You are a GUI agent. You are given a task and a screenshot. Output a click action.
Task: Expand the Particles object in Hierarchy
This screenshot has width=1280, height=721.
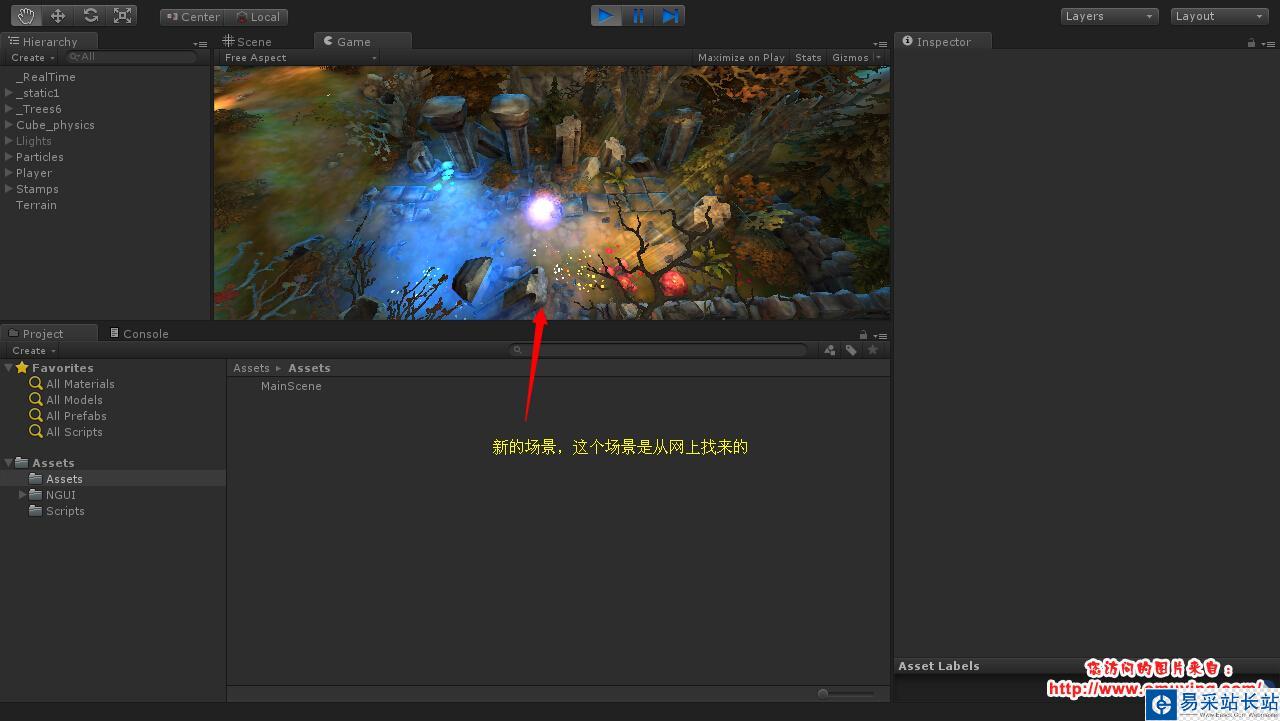pyautogui.click(x=9, y=157)
